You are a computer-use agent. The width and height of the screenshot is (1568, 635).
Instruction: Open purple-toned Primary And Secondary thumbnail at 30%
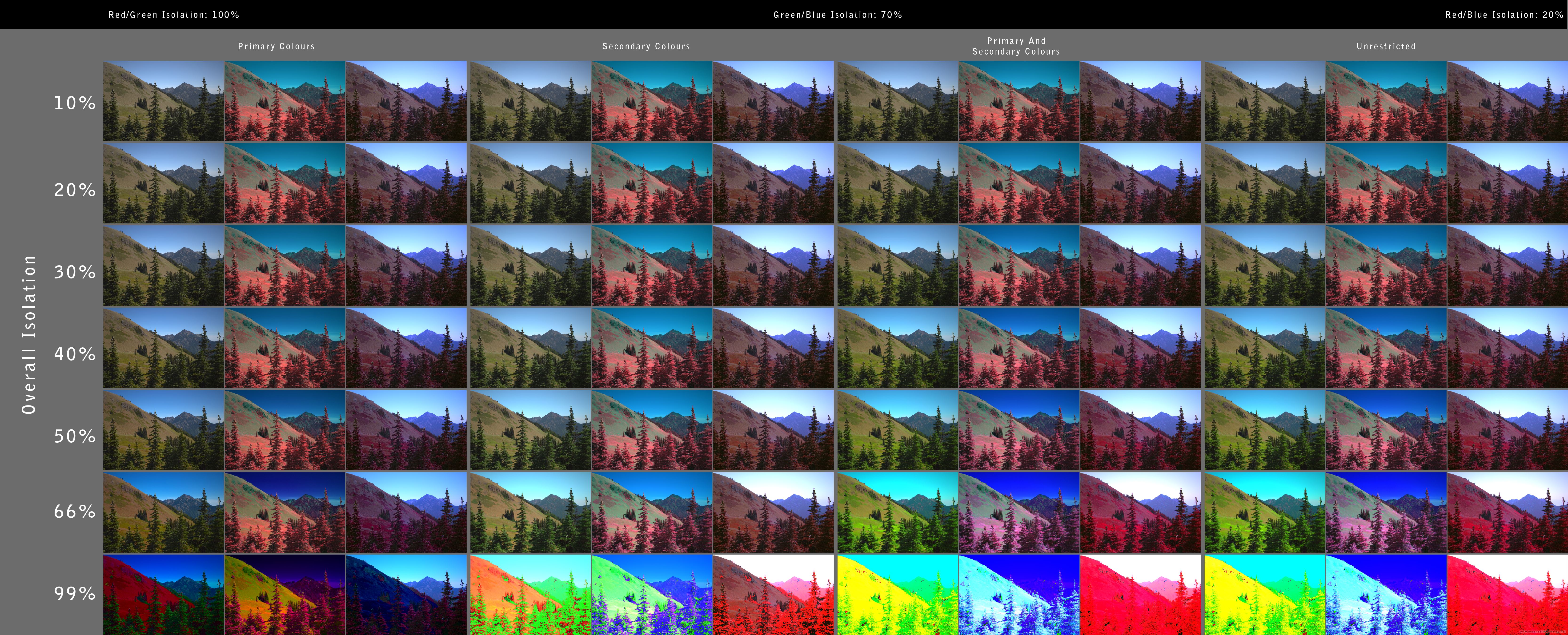pyautogui.click(x=1141, y=265)
